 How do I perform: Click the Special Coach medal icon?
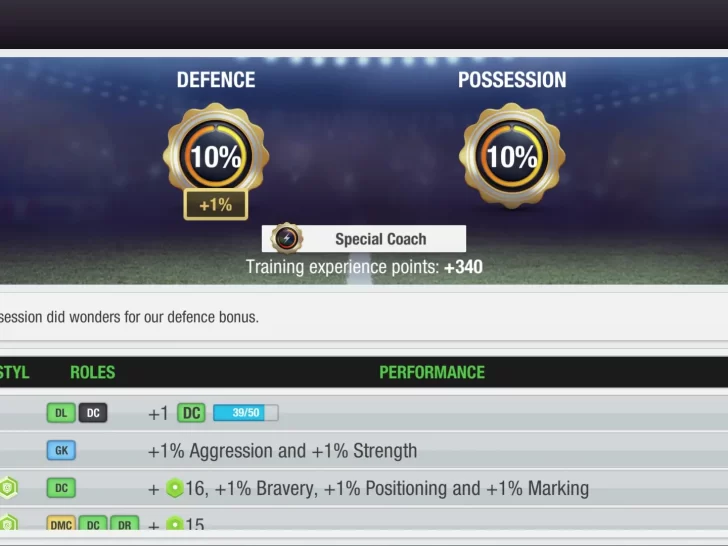pos(286,238)
